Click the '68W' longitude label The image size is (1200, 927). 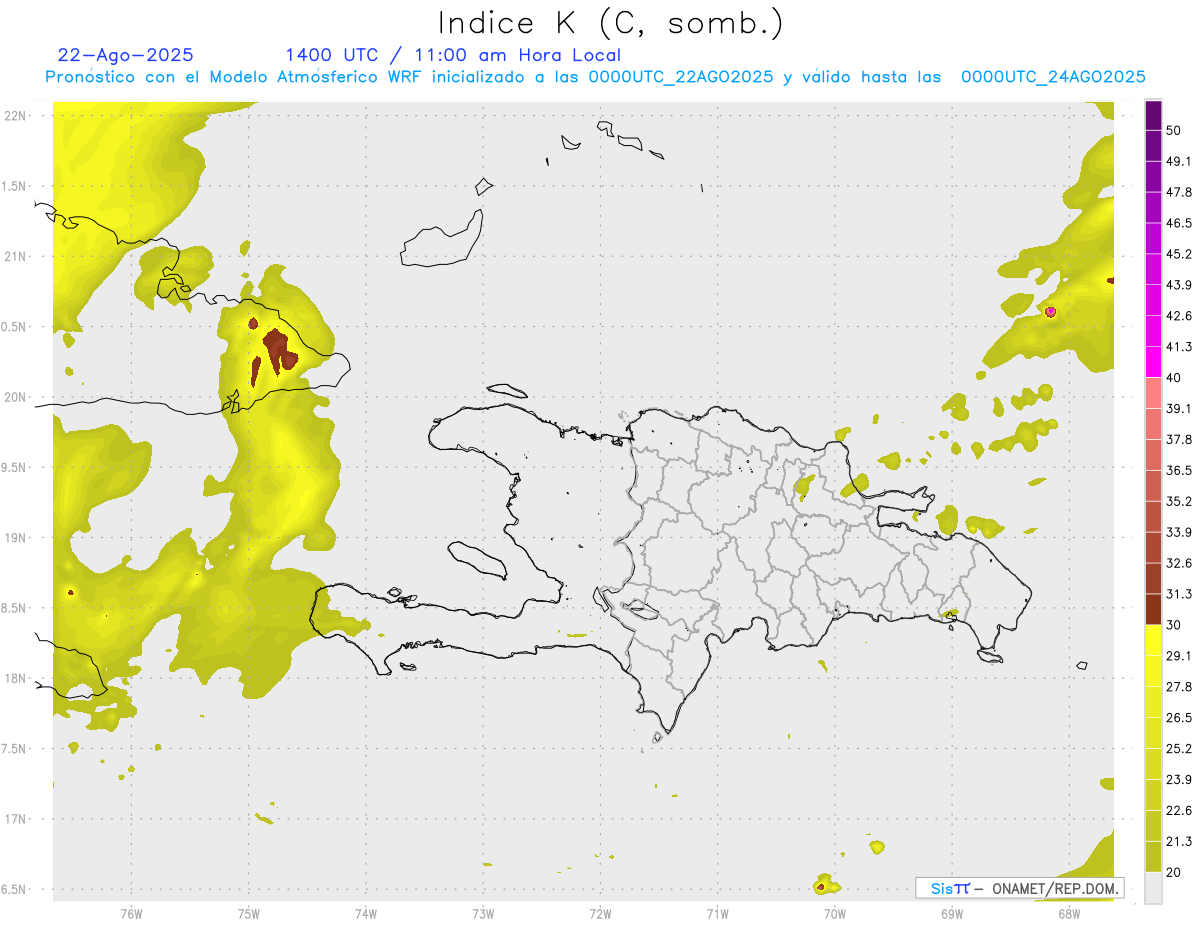point(1069,914)
